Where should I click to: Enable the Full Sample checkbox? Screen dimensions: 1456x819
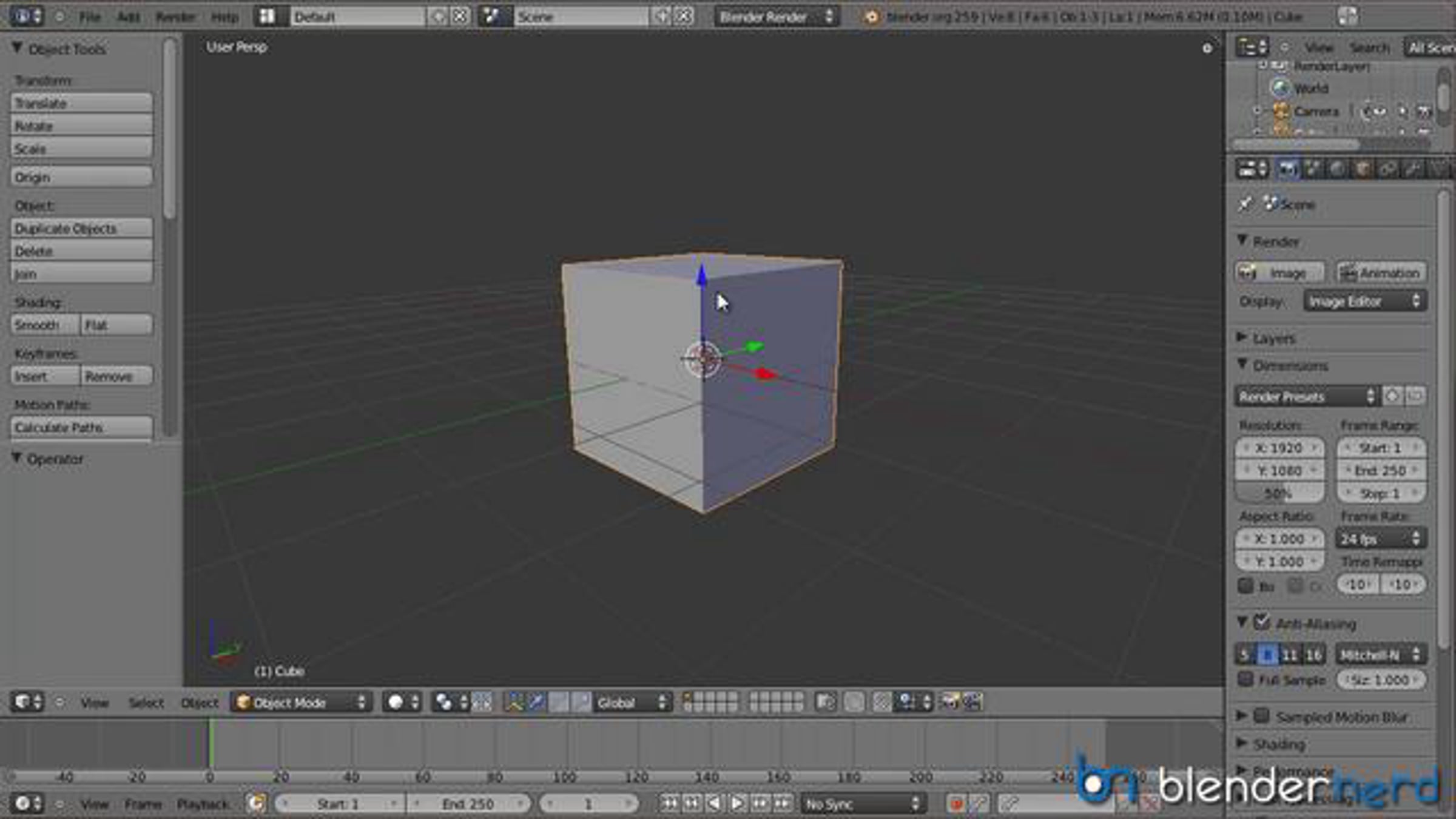tap(1245, 679)
